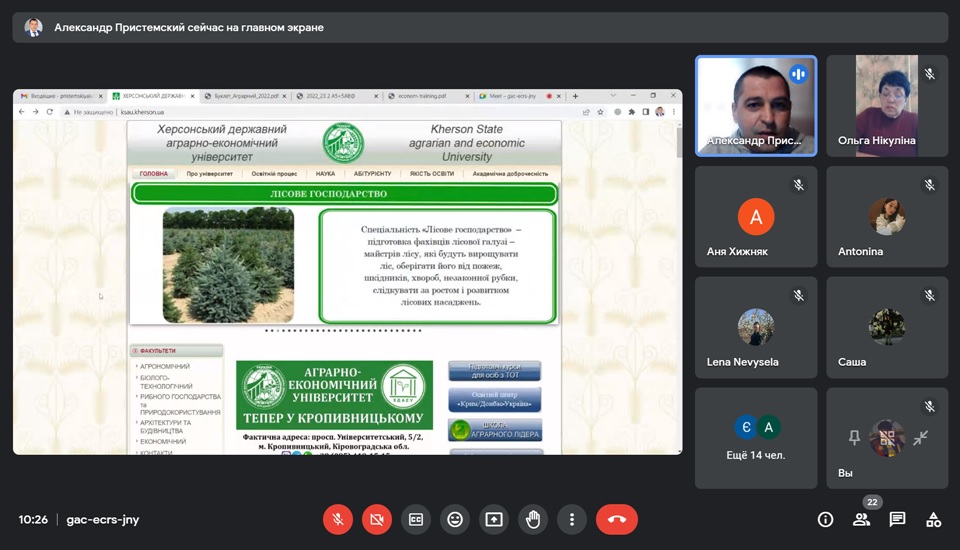This screenshot has height=550, width=960.
Task: Click the meeting code gac-ecrs-jny
Action: [103, 519]
